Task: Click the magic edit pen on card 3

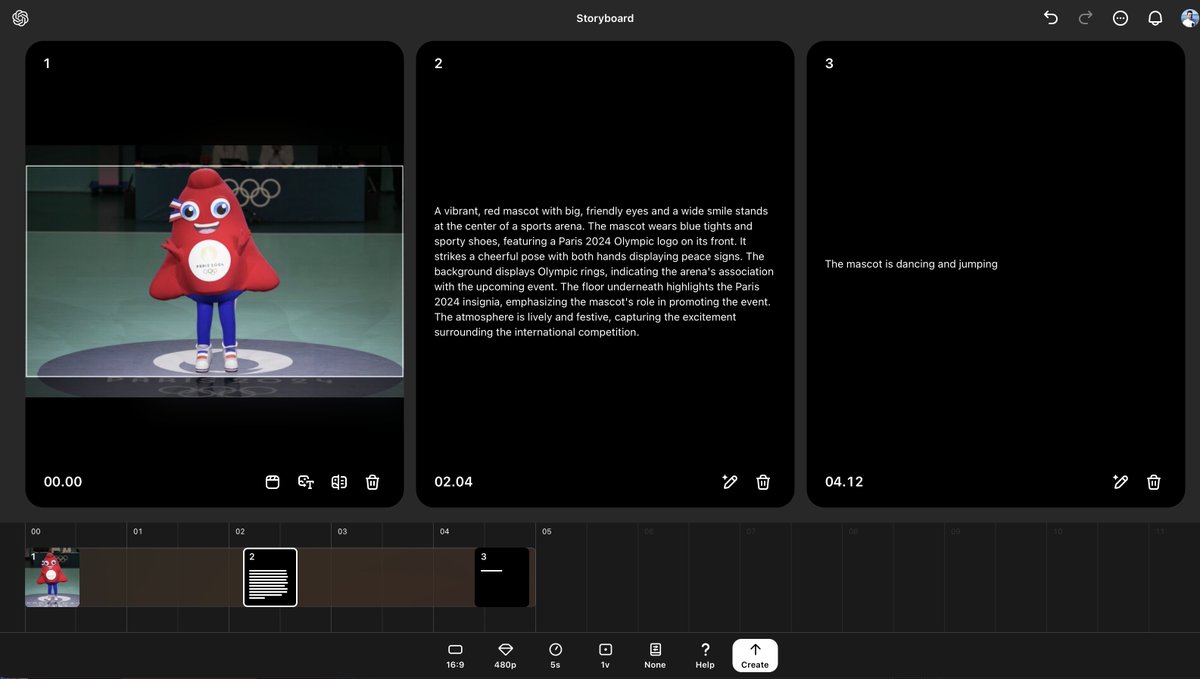Action: [1121, 482]
